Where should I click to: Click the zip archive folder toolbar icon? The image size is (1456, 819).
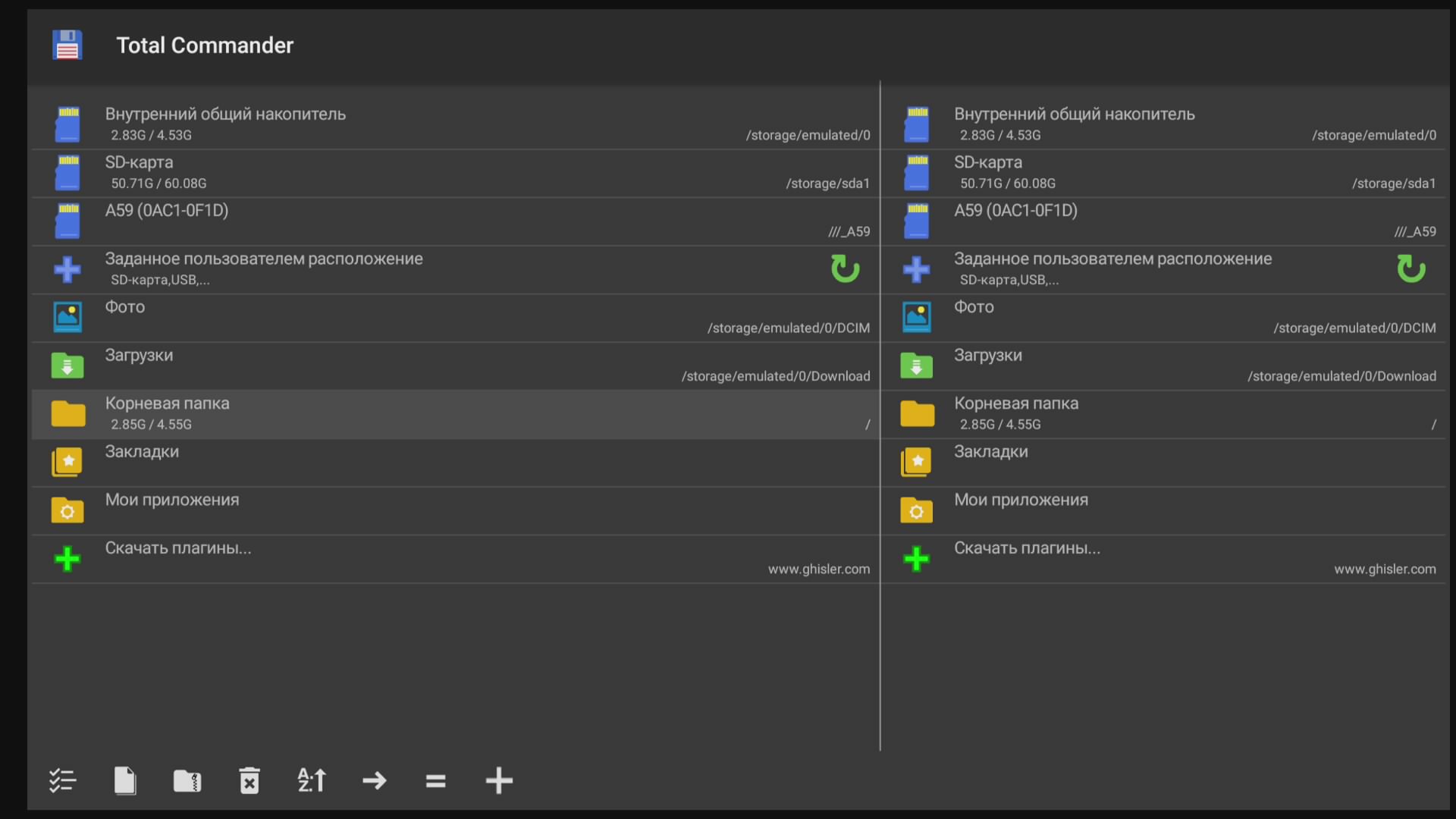coord(187,780)
